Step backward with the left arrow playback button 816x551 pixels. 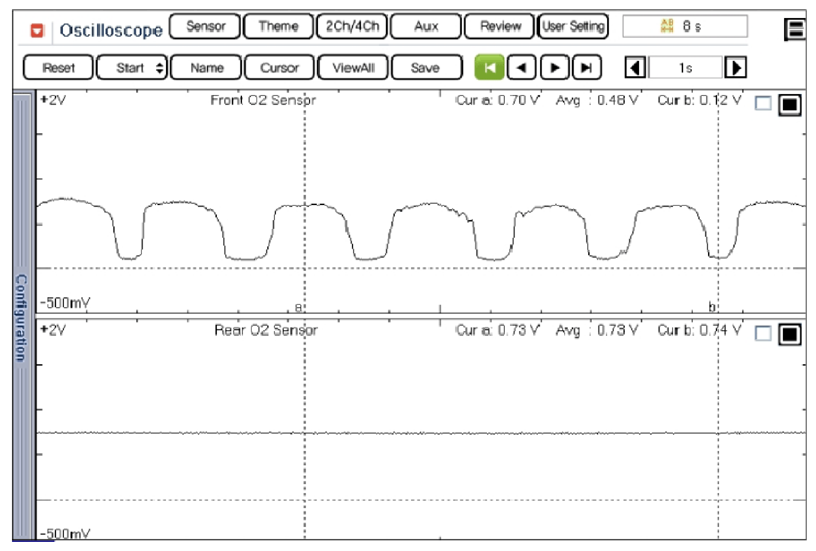tap(521, 68)
